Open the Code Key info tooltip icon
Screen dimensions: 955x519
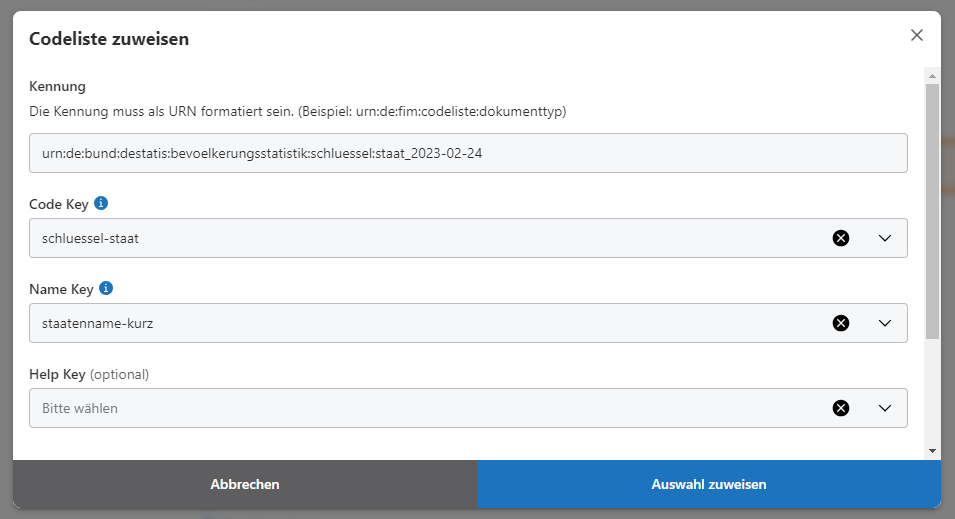click(x=101, y=203)
